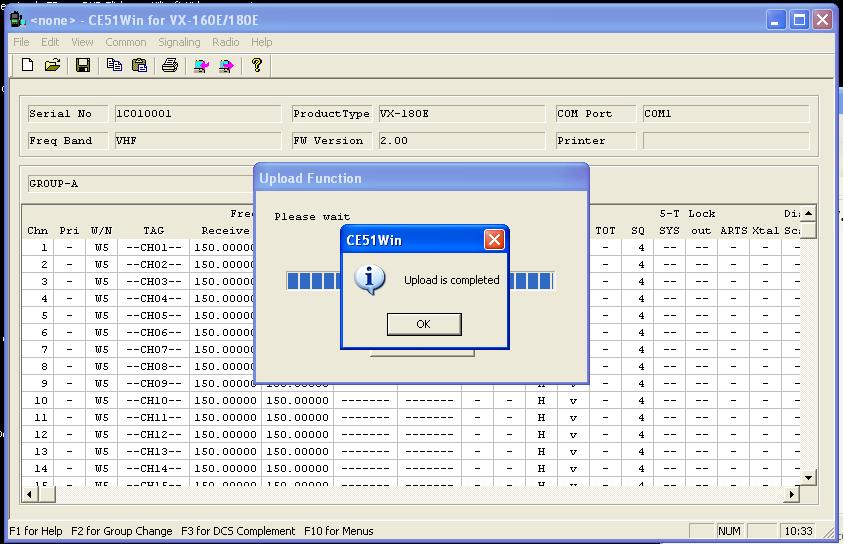
Task: Click the F2 for Group Change status text
Action: click(122, 531)
